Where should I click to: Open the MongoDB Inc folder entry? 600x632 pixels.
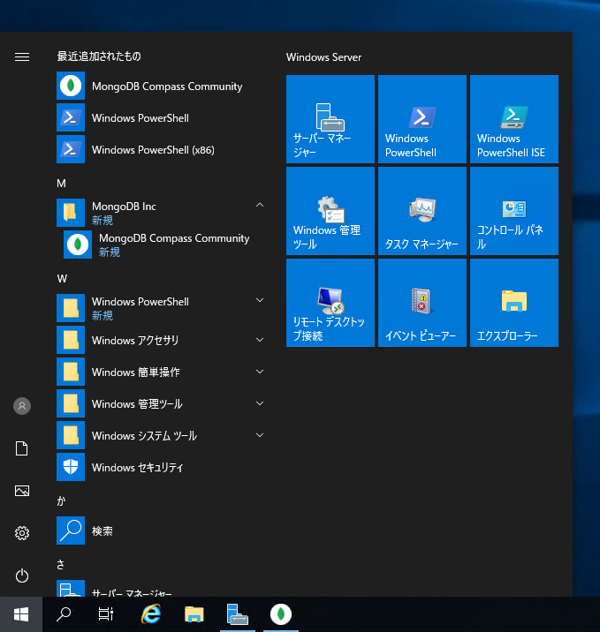(161, 213)
